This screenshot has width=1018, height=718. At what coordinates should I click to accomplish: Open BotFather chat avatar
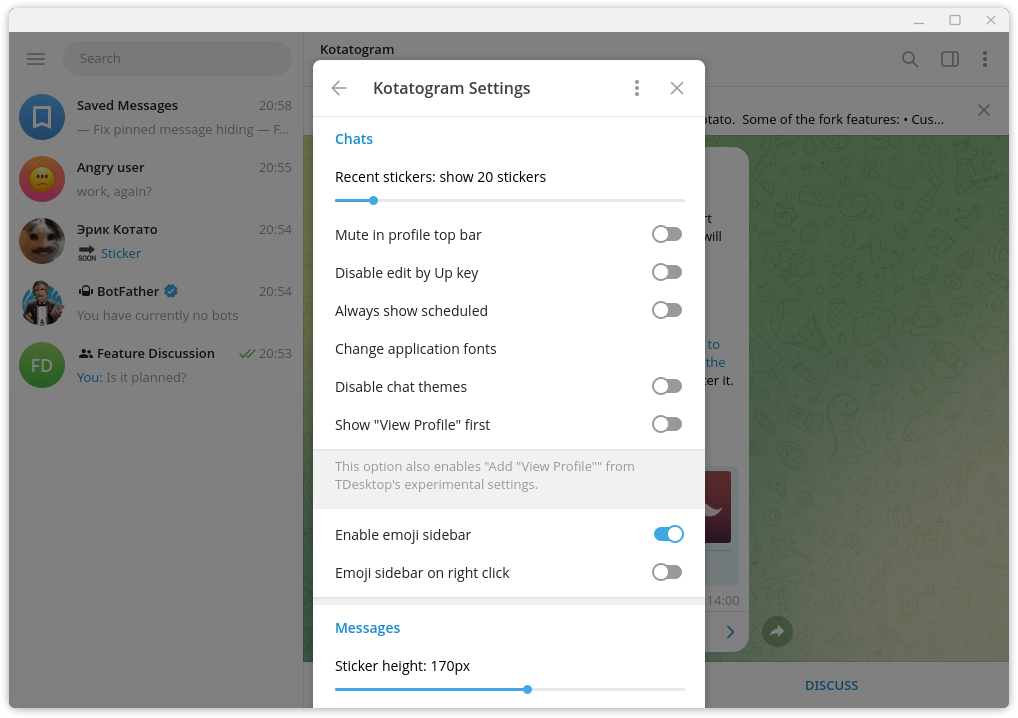point(42,303)
